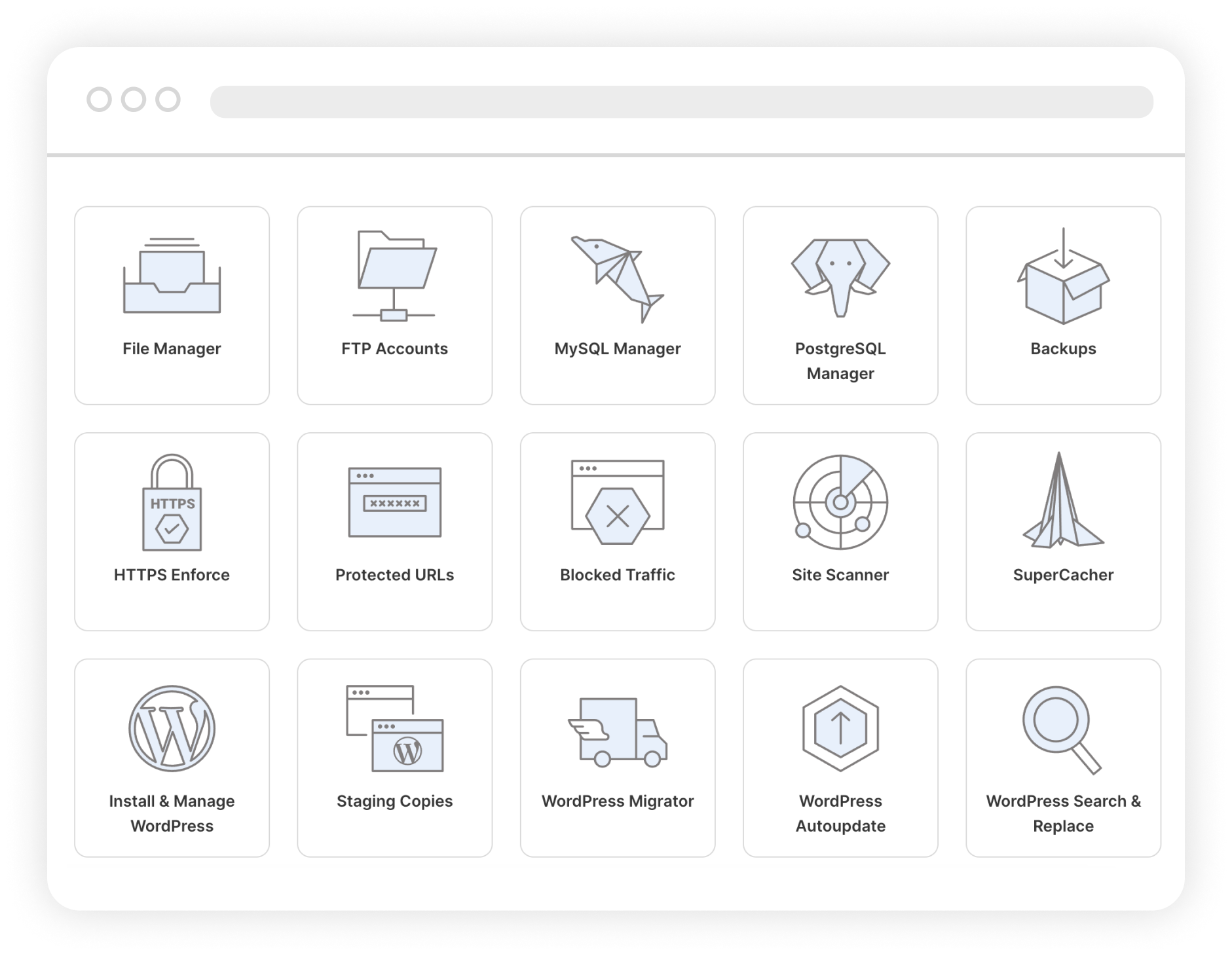Select the PostgreSQL Manager label
1232x958 pixels.
840,361
